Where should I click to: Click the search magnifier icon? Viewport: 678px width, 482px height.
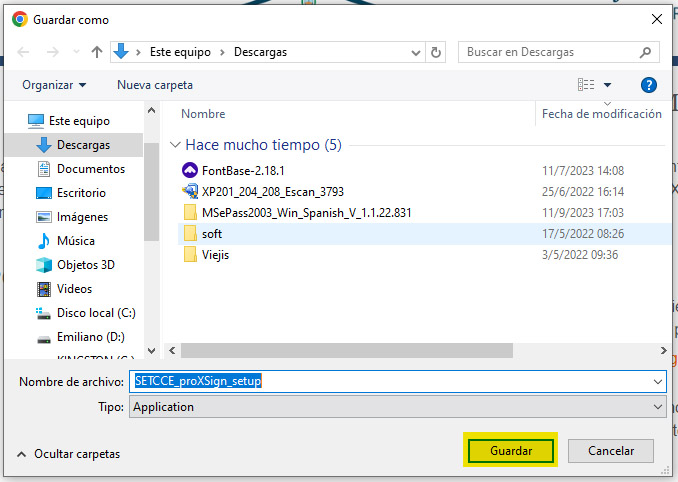(x=645, y=52)
